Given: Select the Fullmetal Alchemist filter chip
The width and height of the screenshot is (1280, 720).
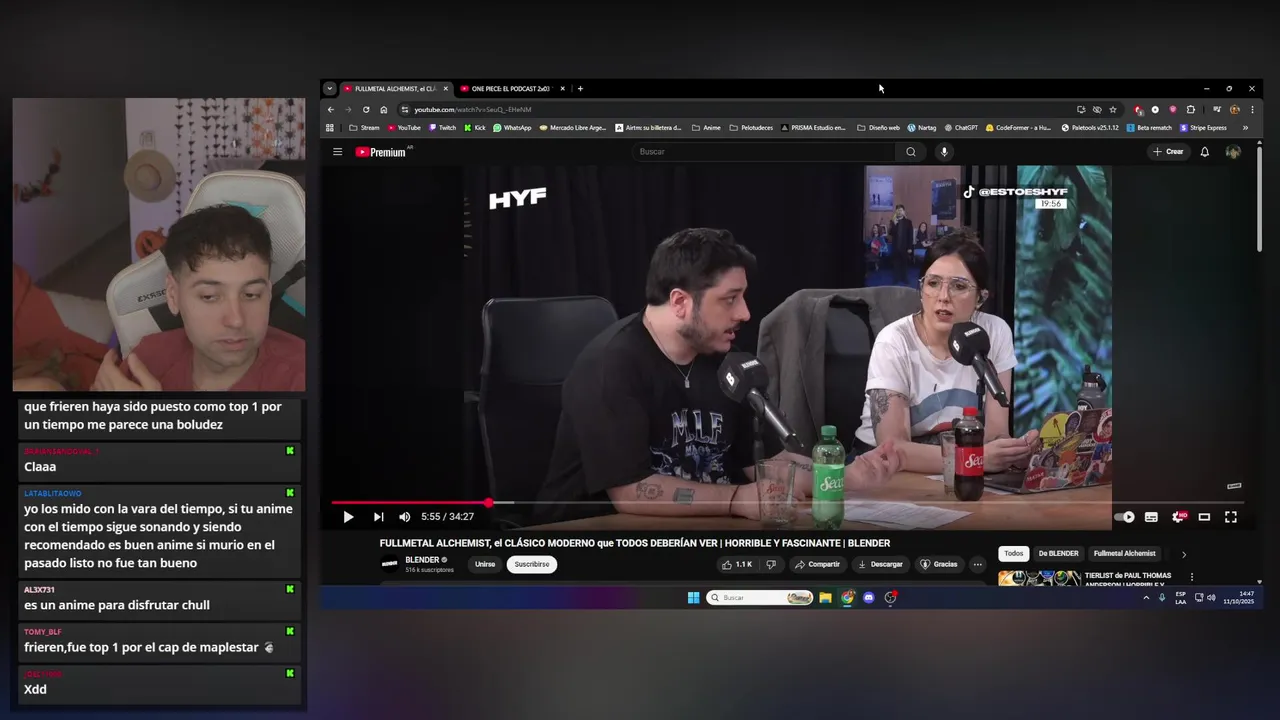Looking at the screenshot, I should point(1124,553).
